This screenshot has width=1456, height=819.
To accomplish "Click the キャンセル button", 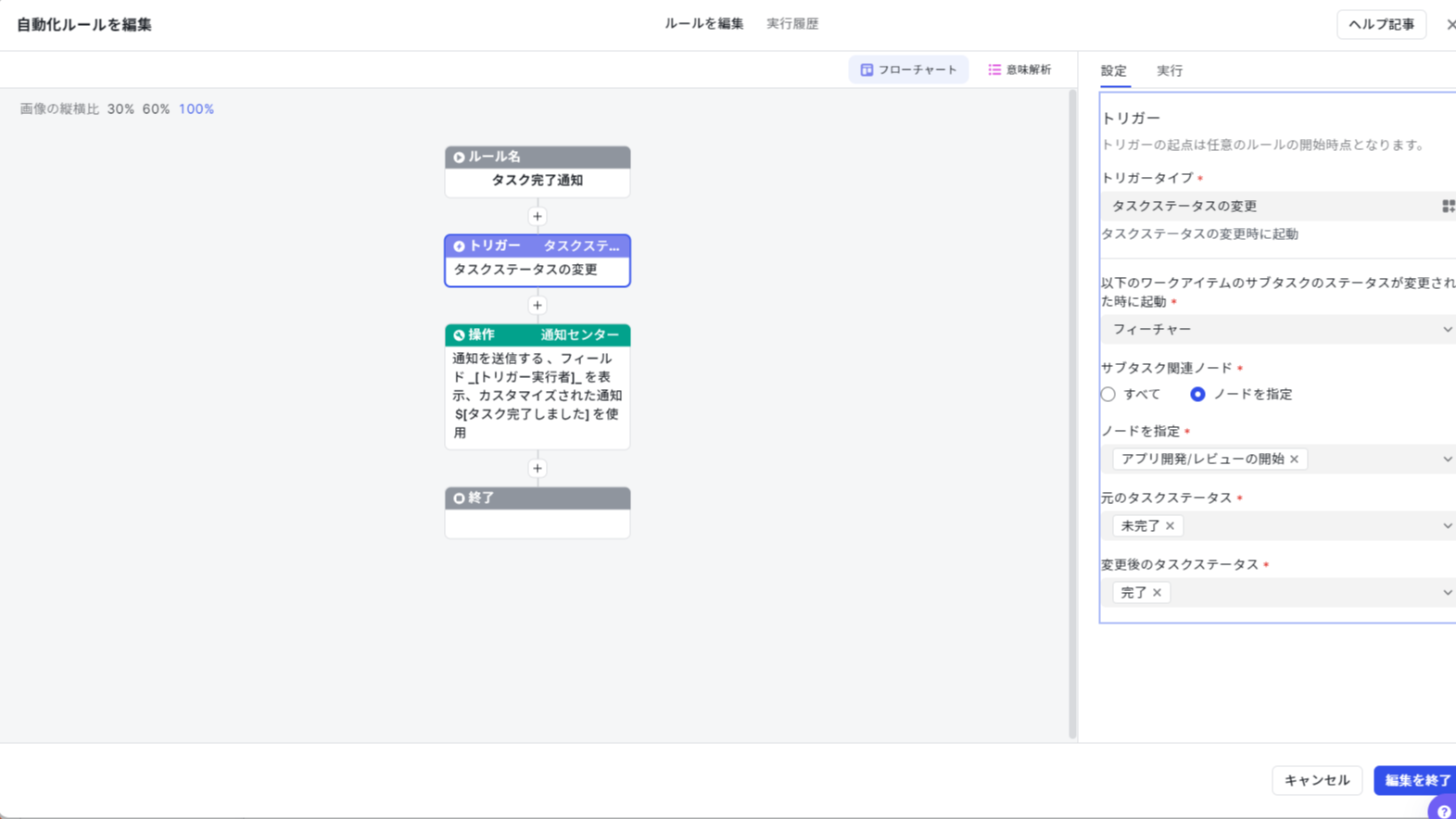I will point(1316,781).
